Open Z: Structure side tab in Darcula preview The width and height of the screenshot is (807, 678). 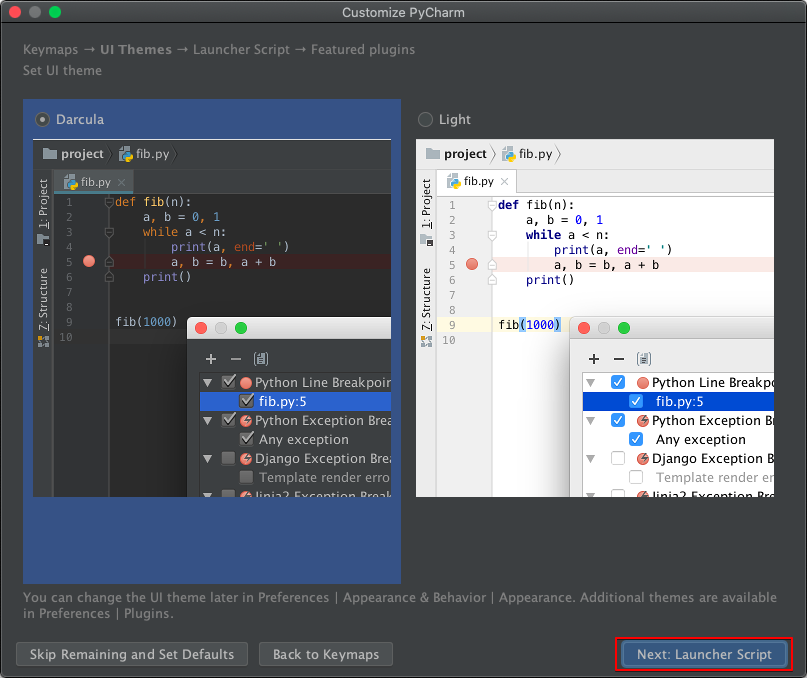click(43, 299)
